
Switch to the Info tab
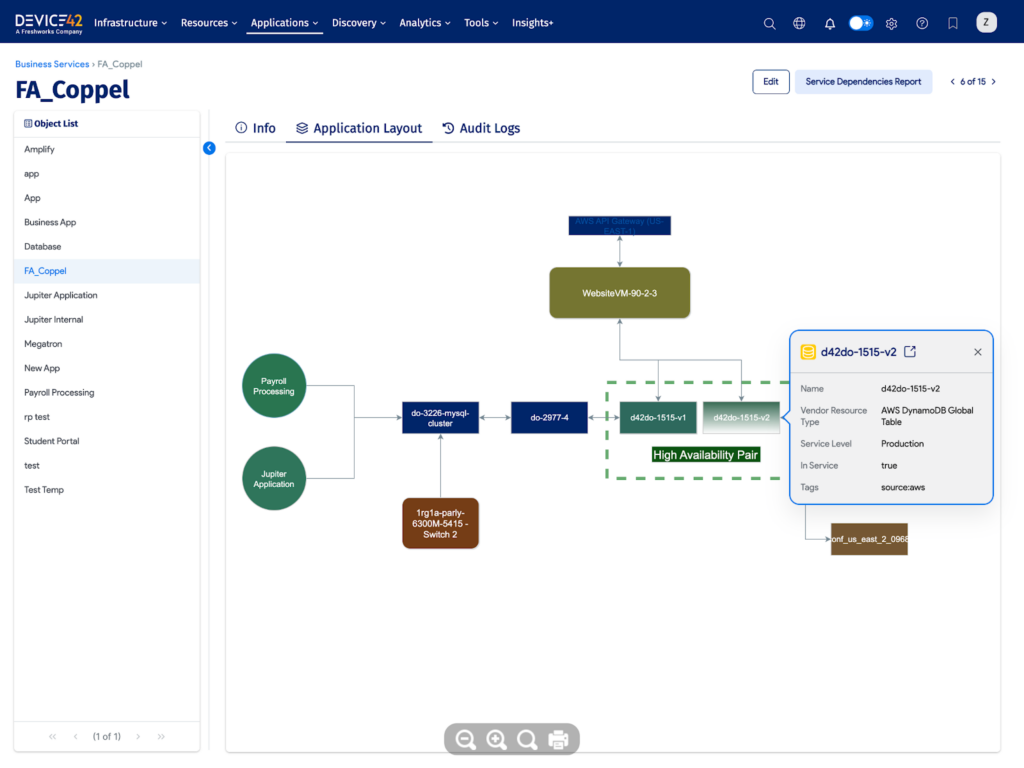coord(255,128)
